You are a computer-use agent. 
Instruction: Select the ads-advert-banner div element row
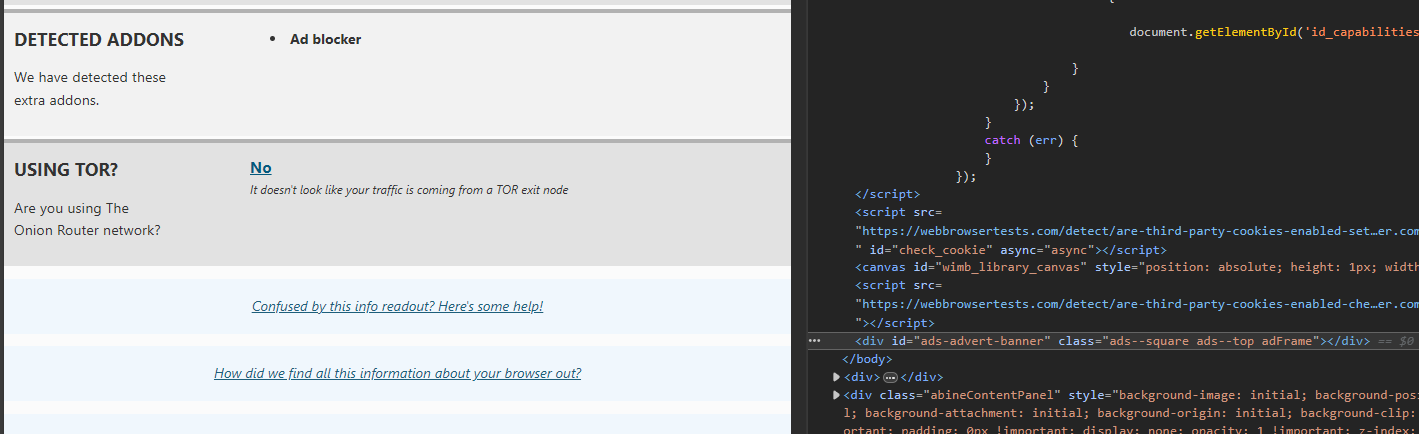click(1113, 341)
